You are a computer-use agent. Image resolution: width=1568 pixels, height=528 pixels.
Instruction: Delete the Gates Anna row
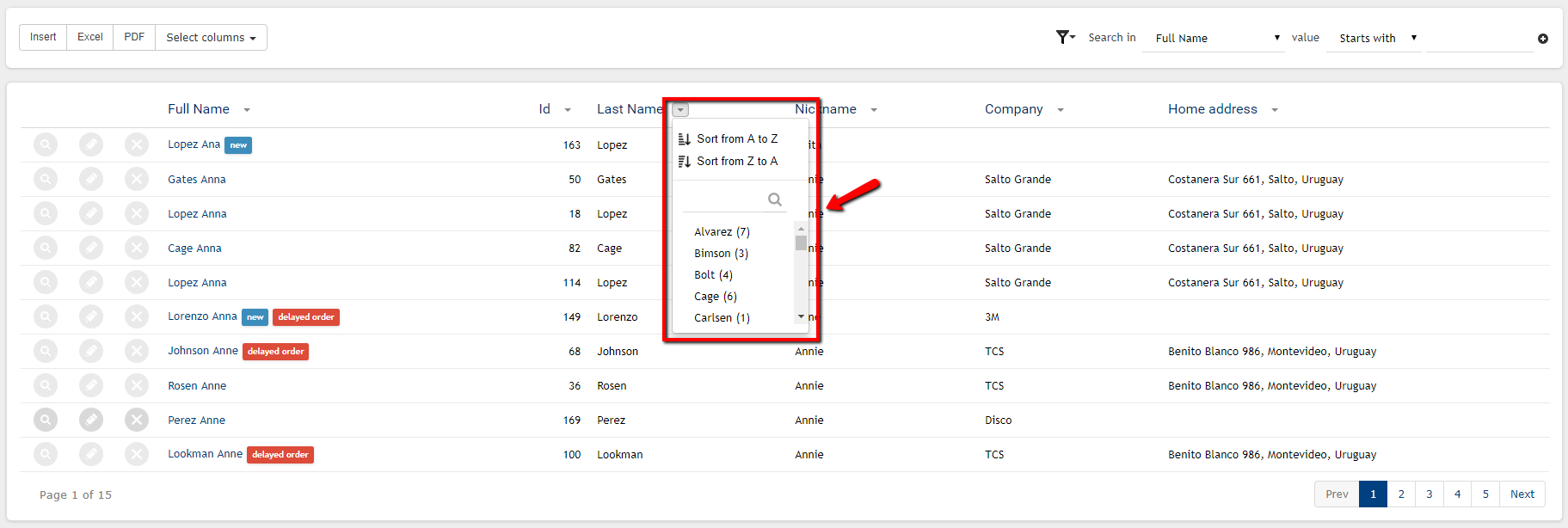click(137, 179)
